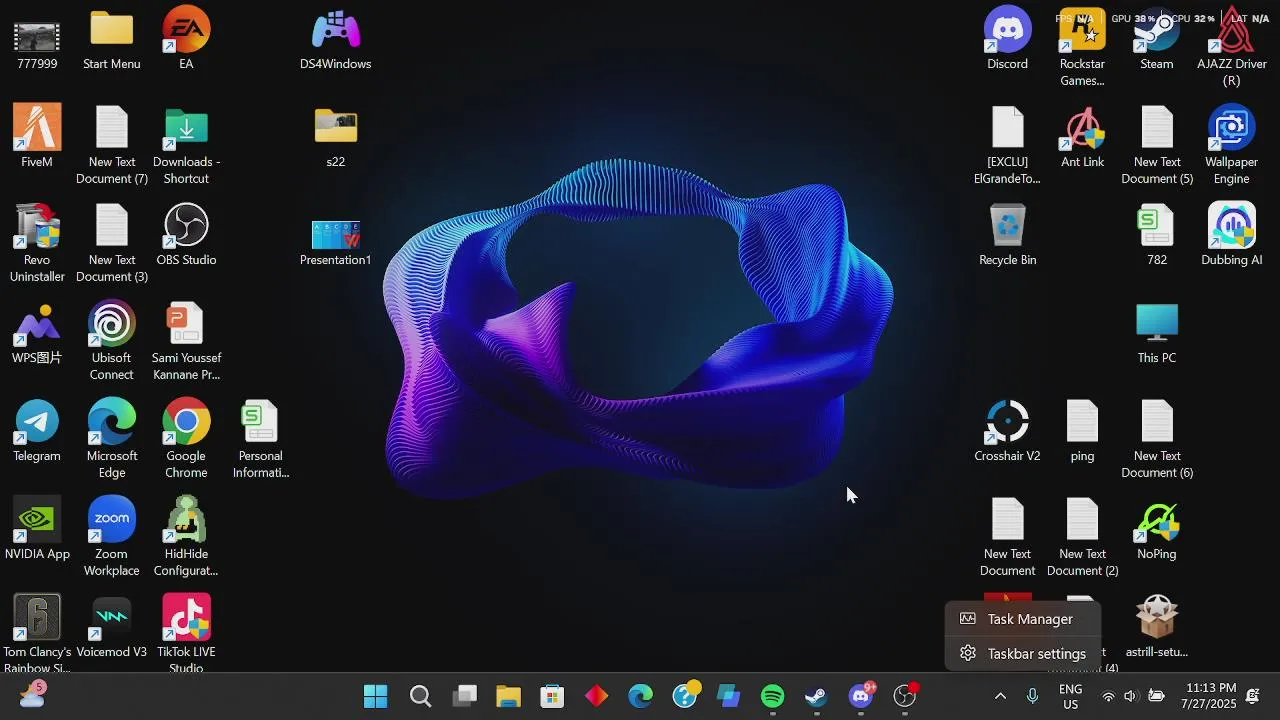Select the Ant Link desktop icon

click(1082, 137)
